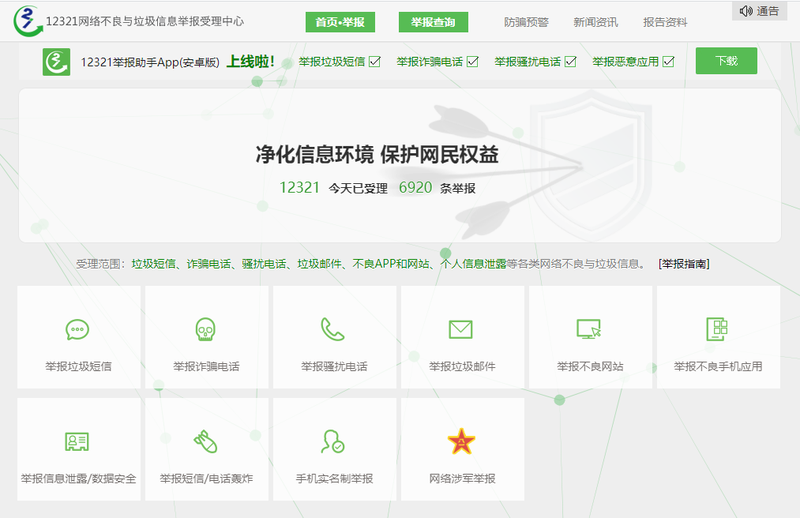Open the 通告 announcement label
800x518 pixels.
pos(768,11)
